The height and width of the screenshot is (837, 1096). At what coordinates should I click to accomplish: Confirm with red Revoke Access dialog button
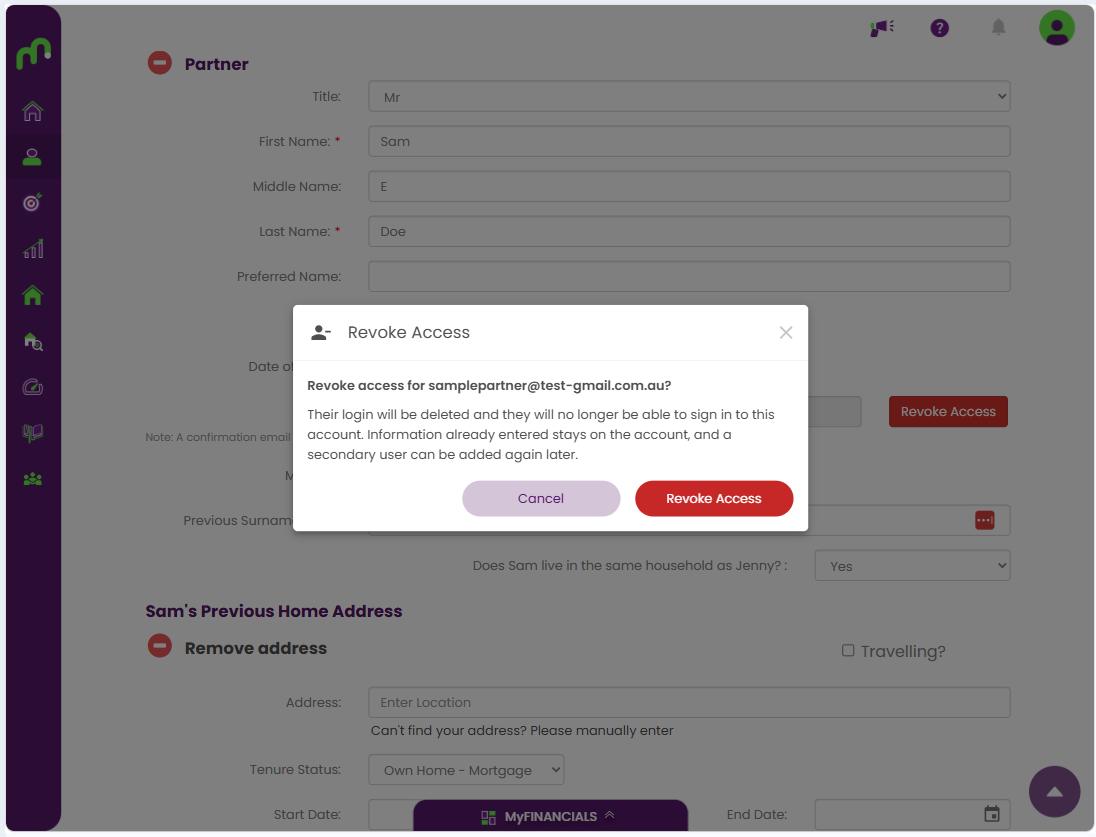coord(714,499)
